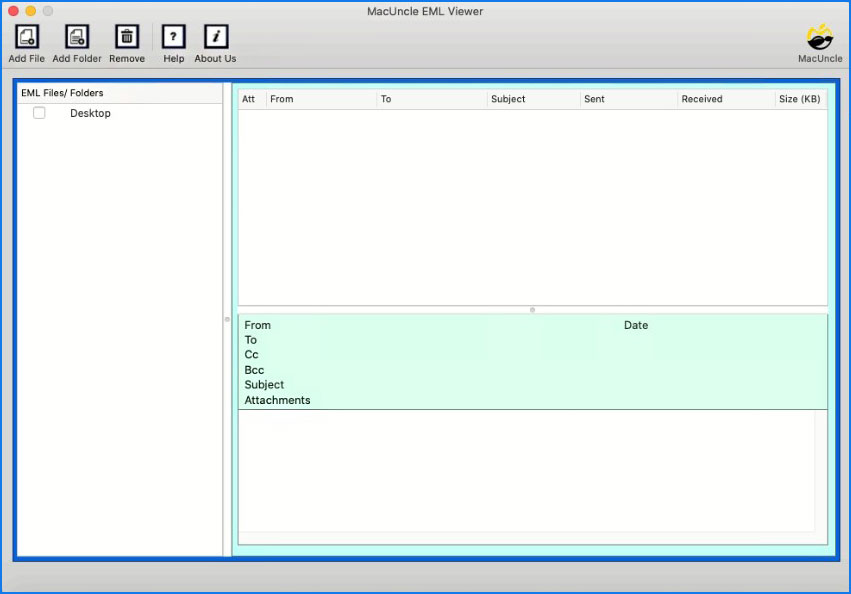
Task: Click the Add Folder toolbar icon
Action: tap(77, 38)
